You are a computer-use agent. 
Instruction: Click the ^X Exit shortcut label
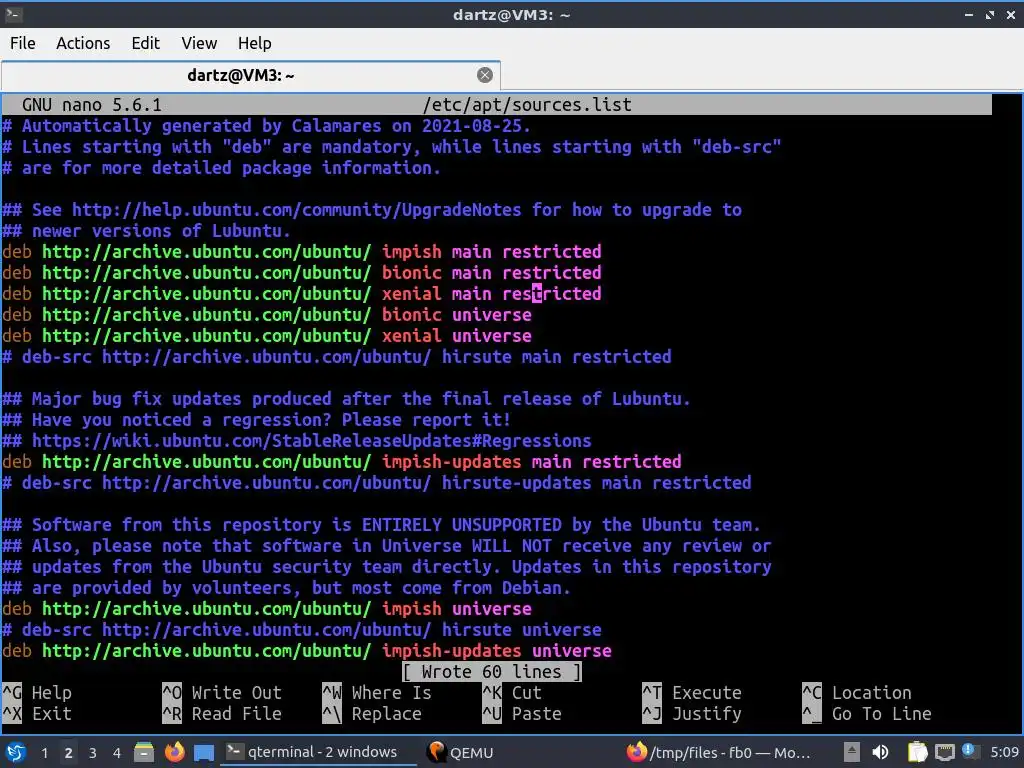tap(37, 713)
